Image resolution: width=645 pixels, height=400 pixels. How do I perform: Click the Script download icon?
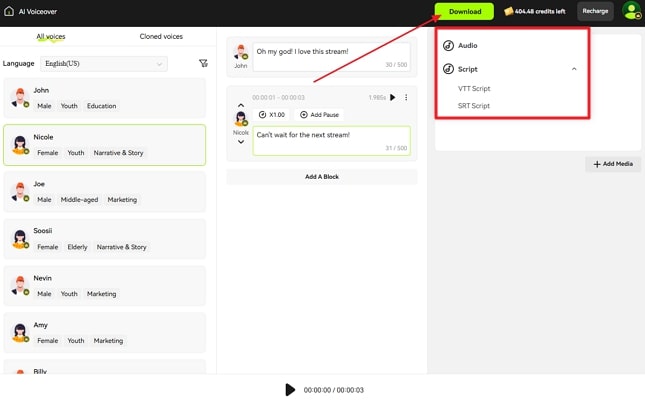[x=448, y=69]
